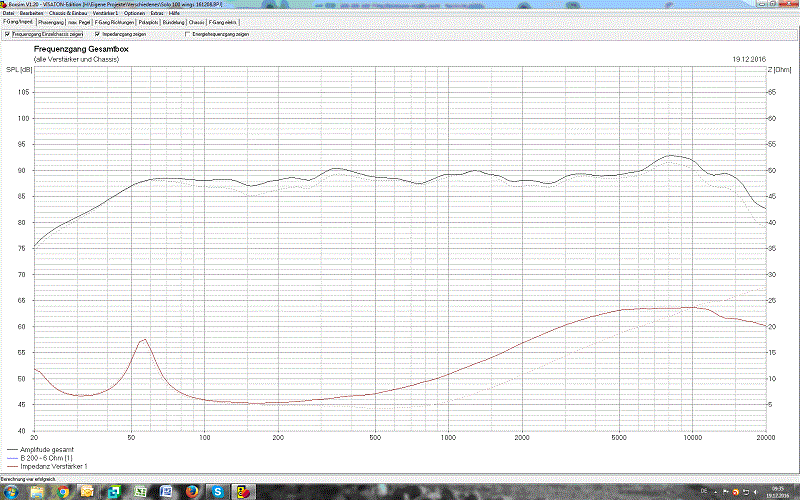The width and height of the screenshot is (800, 500).
Task: Open Windows Explorer from the taskbar
Action: pyautogui.click(x=37, y=491)
